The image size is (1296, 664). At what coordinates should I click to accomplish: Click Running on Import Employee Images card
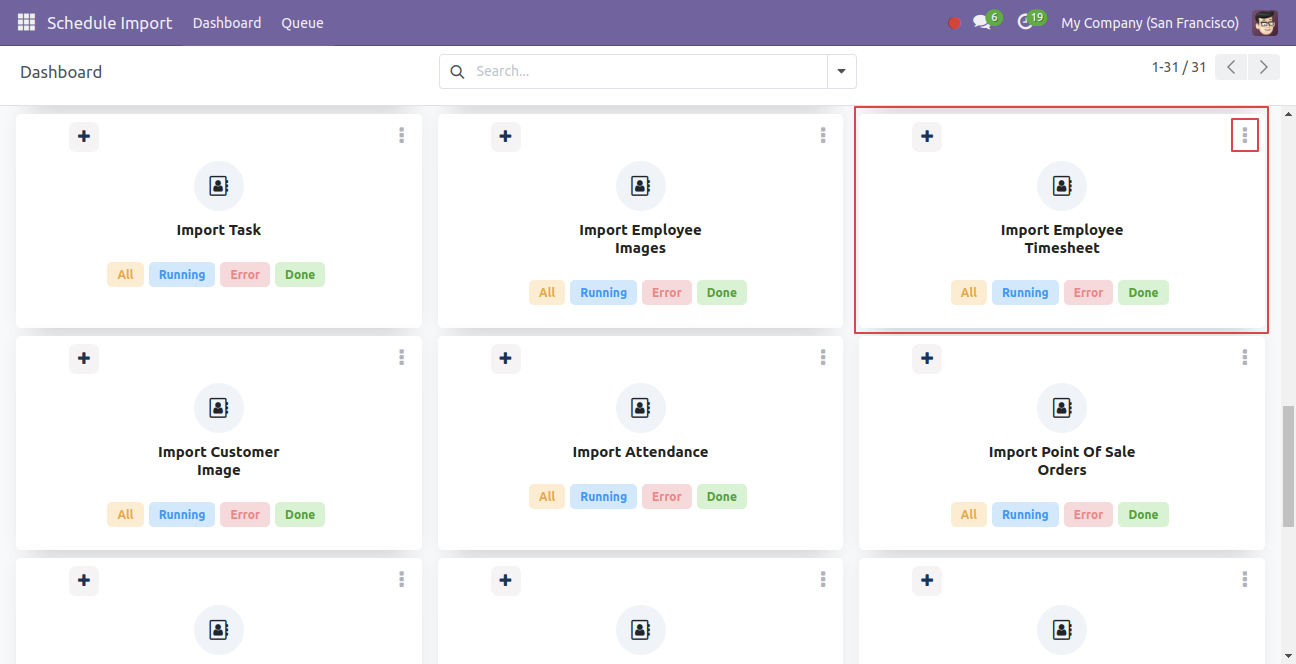click(x=604, y=293)
